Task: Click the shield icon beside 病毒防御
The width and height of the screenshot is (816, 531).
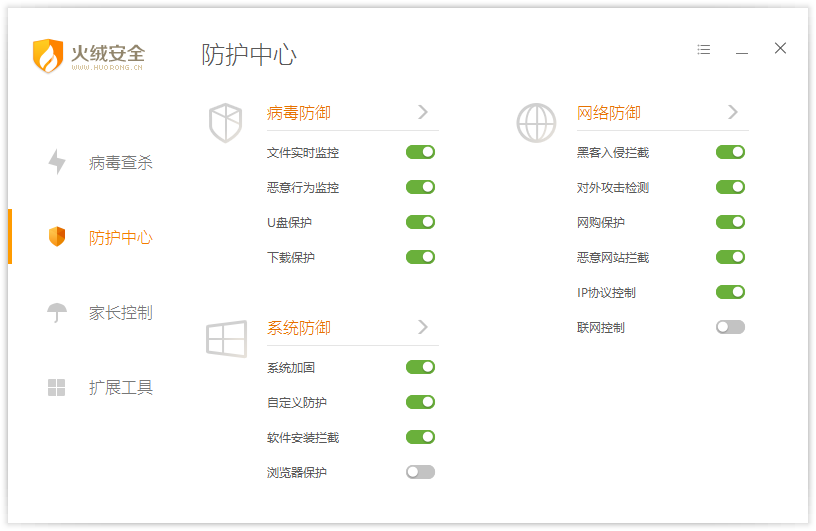Action: click(225, 123)
